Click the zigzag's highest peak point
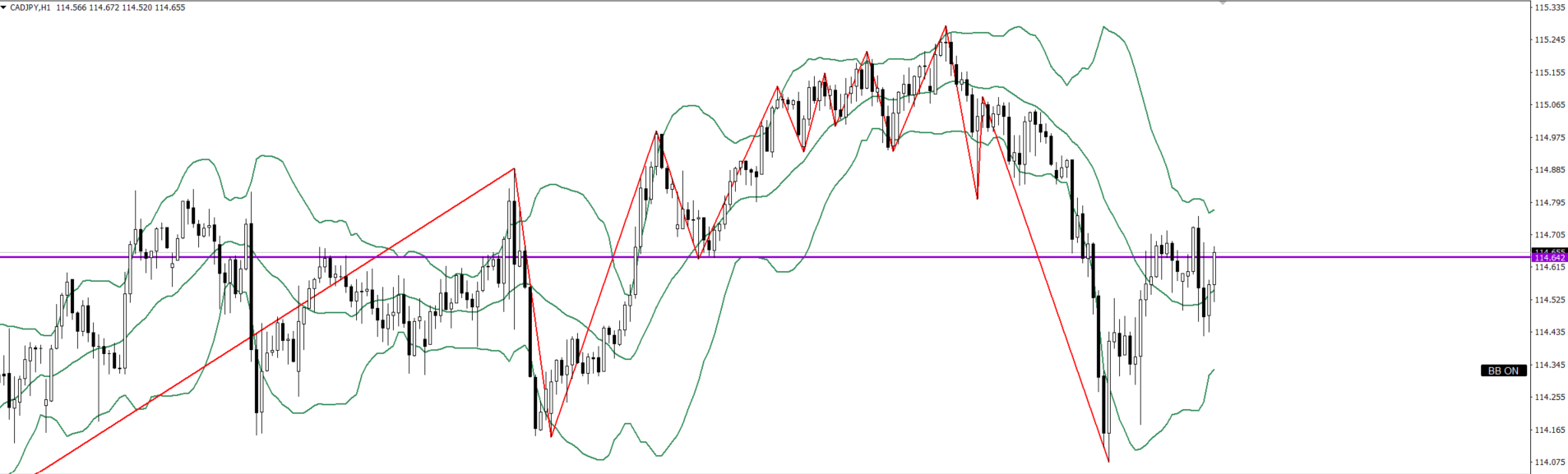The width and height of the screenshot is (1568, 474). pyautogui.click(x=946, y=26)
